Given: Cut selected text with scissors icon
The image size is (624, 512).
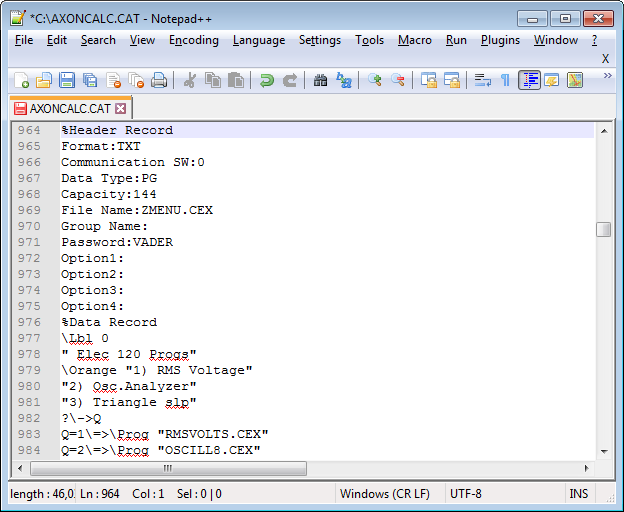Looking at the screenshot, I should point(190,80).
